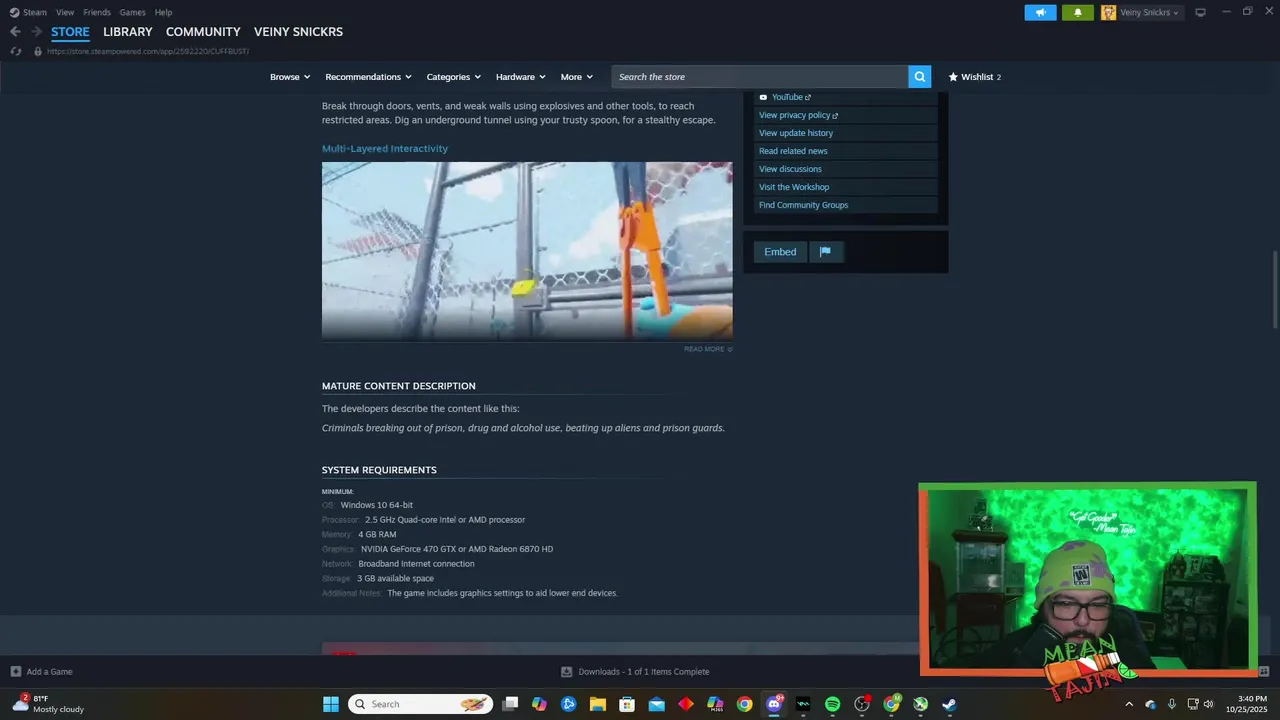The width and height of the screenshot is (1280, 720).
Task: Open the Mail app from taskbar
Action: [x=657, y=704]
